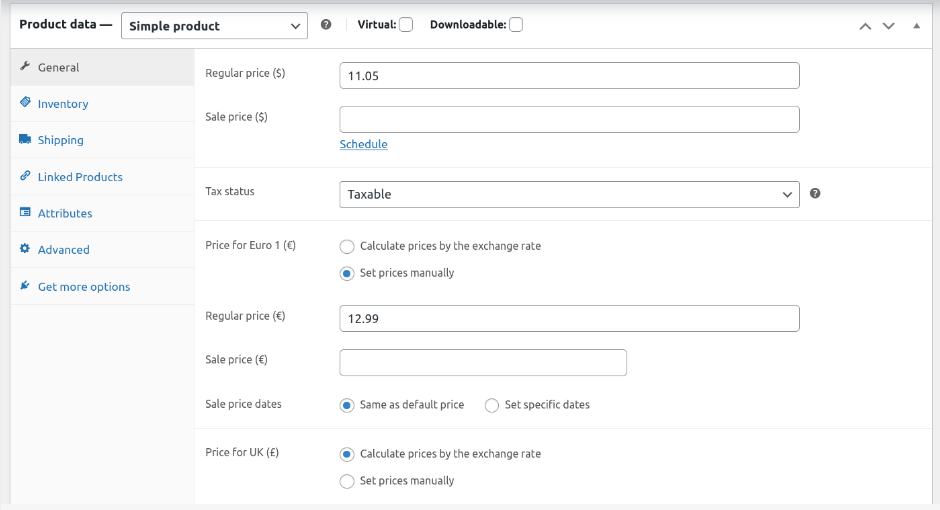Switch to the Inventory tab
This screenshot has width=940, height=510.
click(102, 104)
